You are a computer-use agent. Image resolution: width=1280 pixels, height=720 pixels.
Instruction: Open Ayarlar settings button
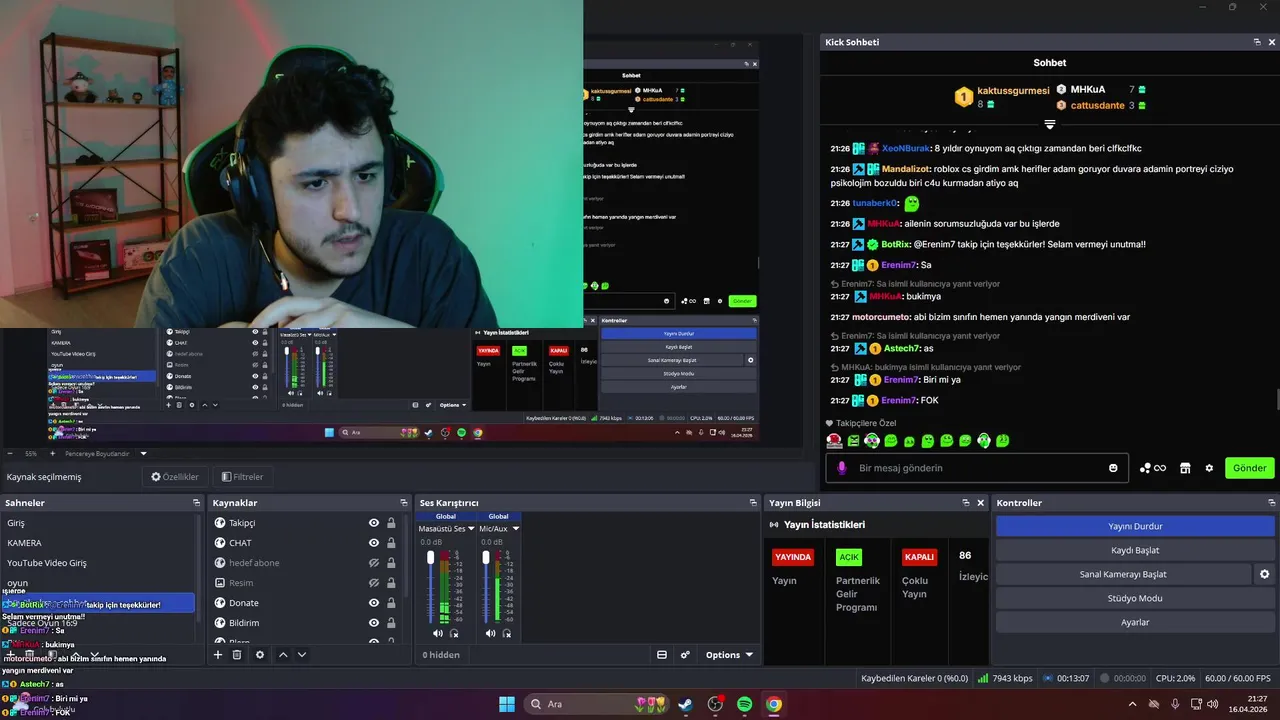(x=1135, y=622)
